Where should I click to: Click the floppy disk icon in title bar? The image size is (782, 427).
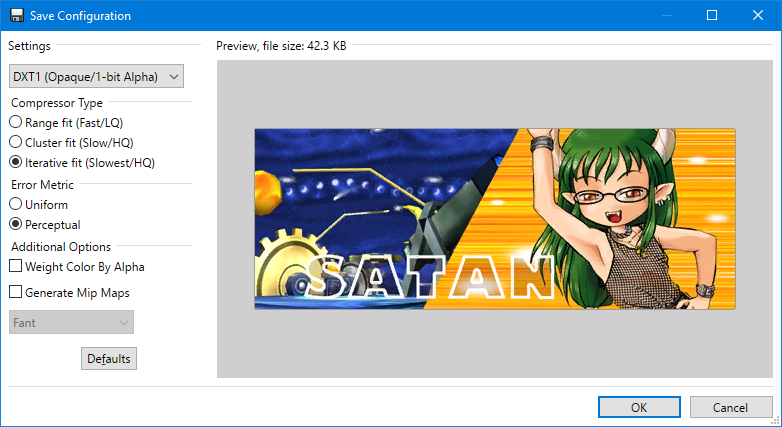click(16, 15)
